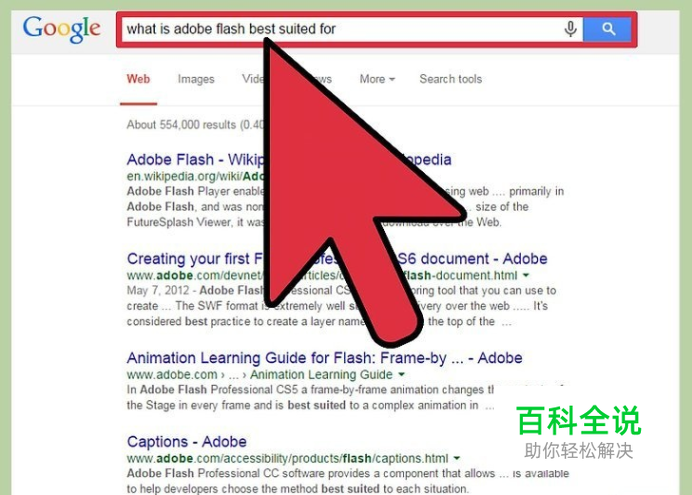Expand arrow beside flash-document.html URL
Viewport: 692px width, 495px height.
526,275
